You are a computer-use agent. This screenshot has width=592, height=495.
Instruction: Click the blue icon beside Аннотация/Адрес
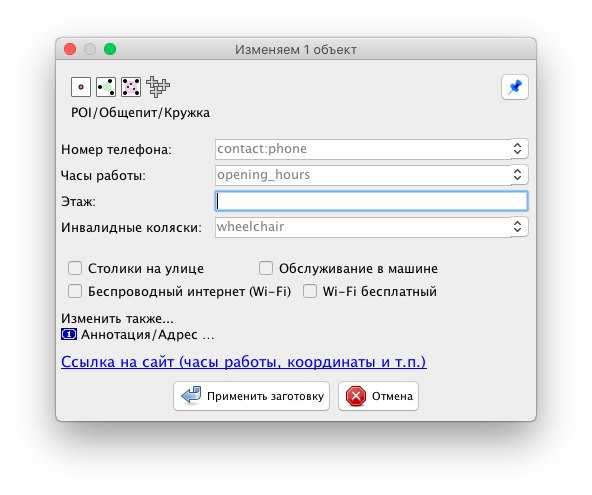coord(69,335)
